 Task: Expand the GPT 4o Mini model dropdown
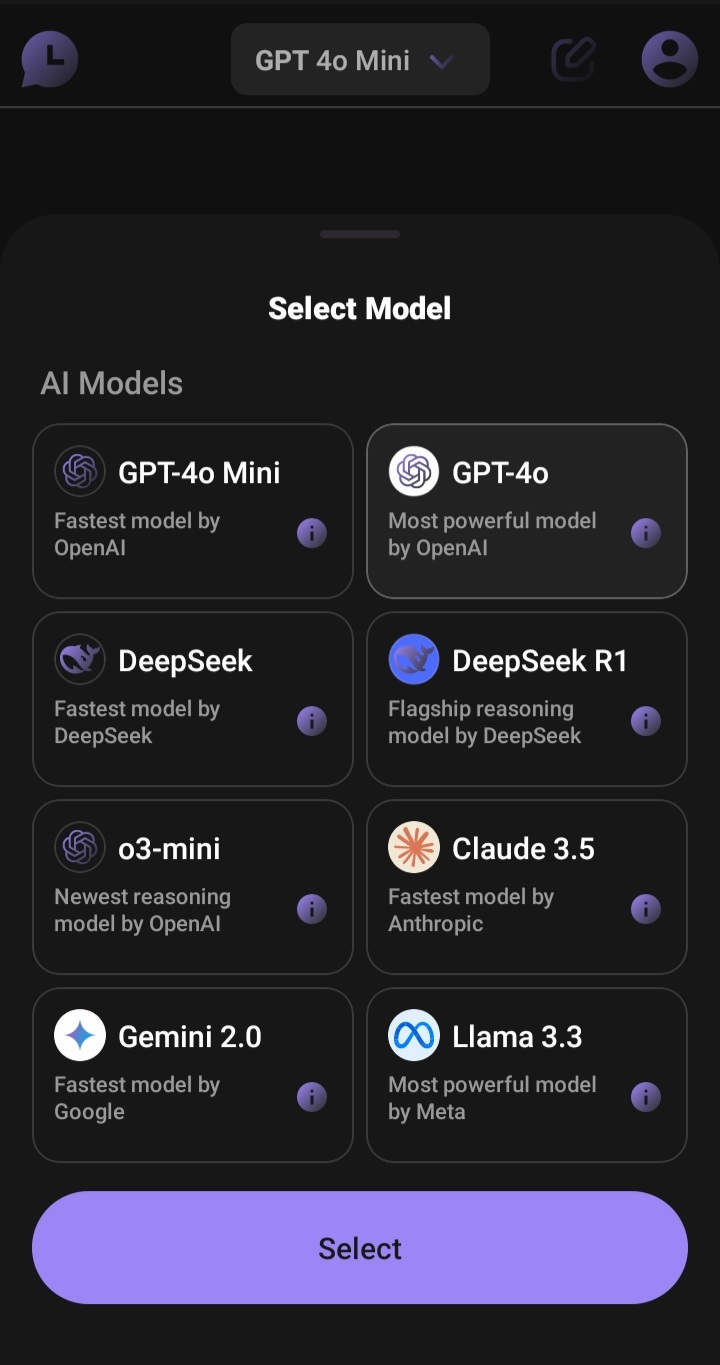point(360,60)
